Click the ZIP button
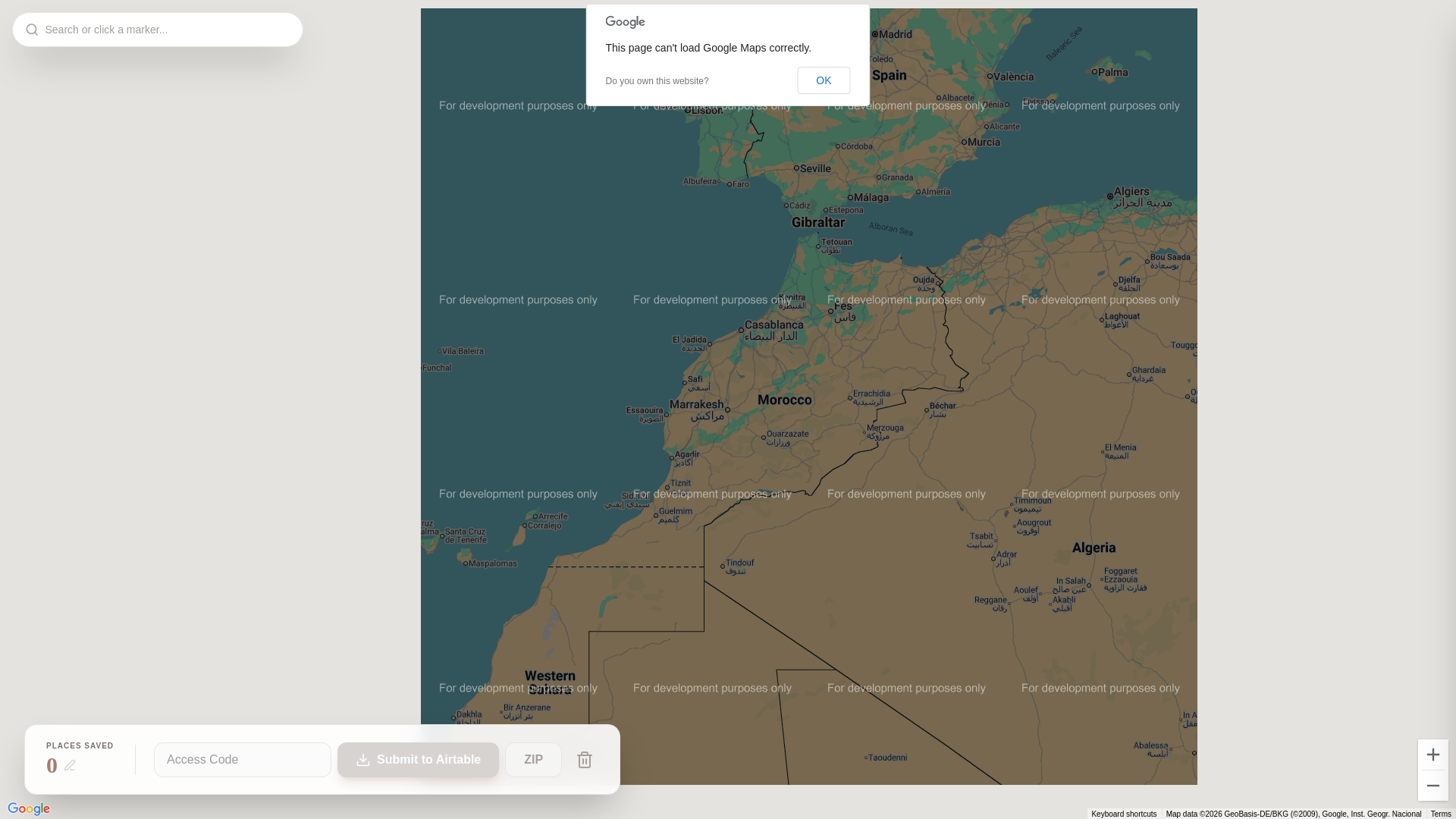1456x819 pixels. [x=533, y=760]
